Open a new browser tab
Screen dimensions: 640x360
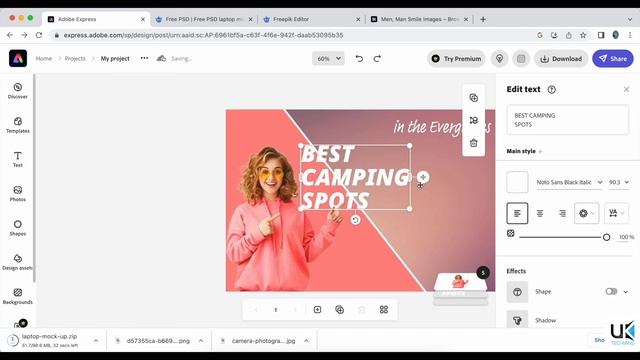tap(483, 19)
